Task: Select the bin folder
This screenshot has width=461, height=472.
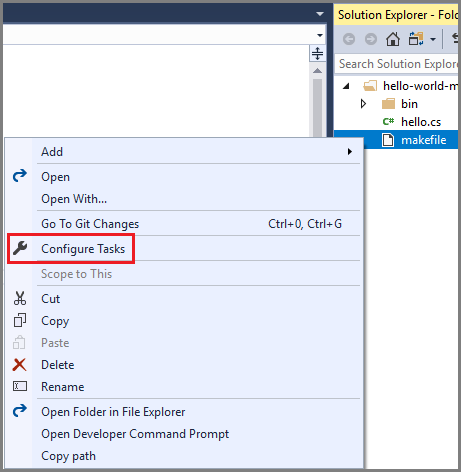Action: (x=409, y=104)
